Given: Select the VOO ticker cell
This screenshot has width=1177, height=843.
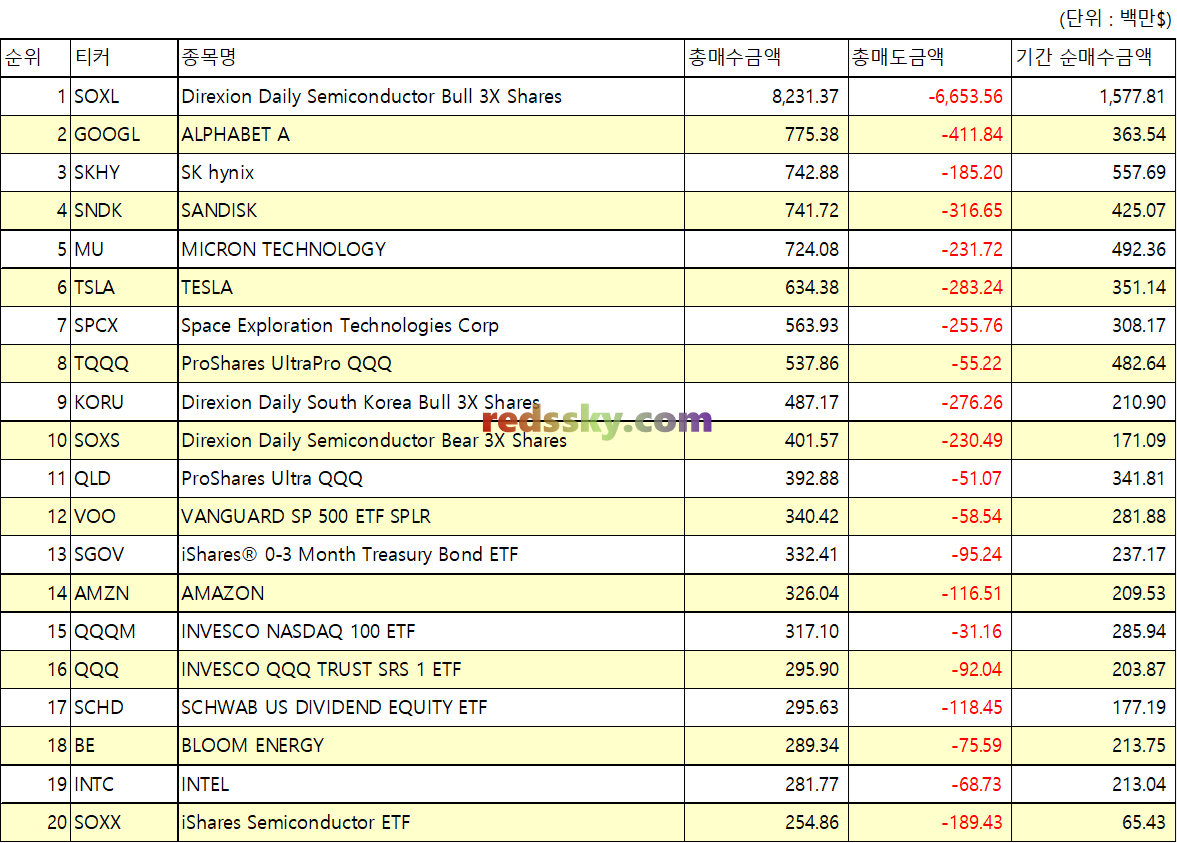Looking at the screenshot, I should tap(124, 516).
